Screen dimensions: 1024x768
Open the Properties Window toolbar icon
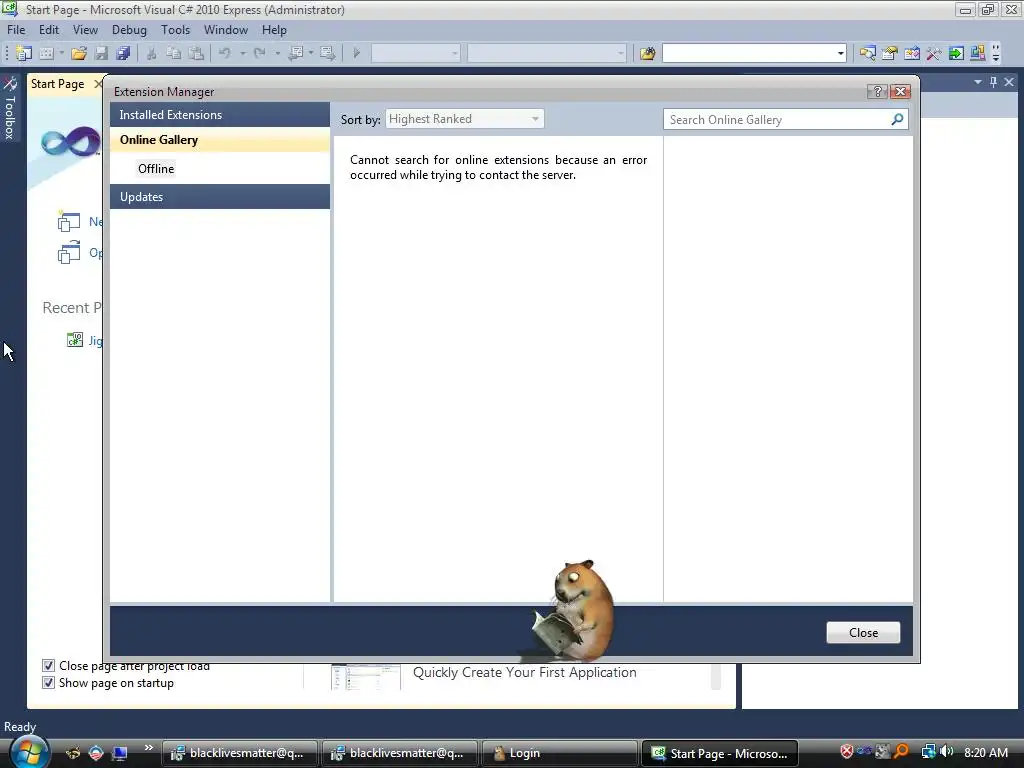click(889, 53)
